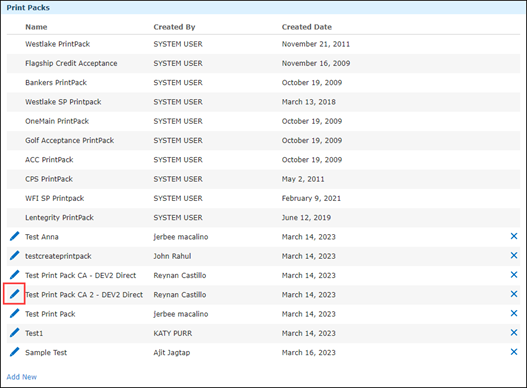Click the testcreateprintpack name
This screenshot has height=388, width=527.
point(58,256)
